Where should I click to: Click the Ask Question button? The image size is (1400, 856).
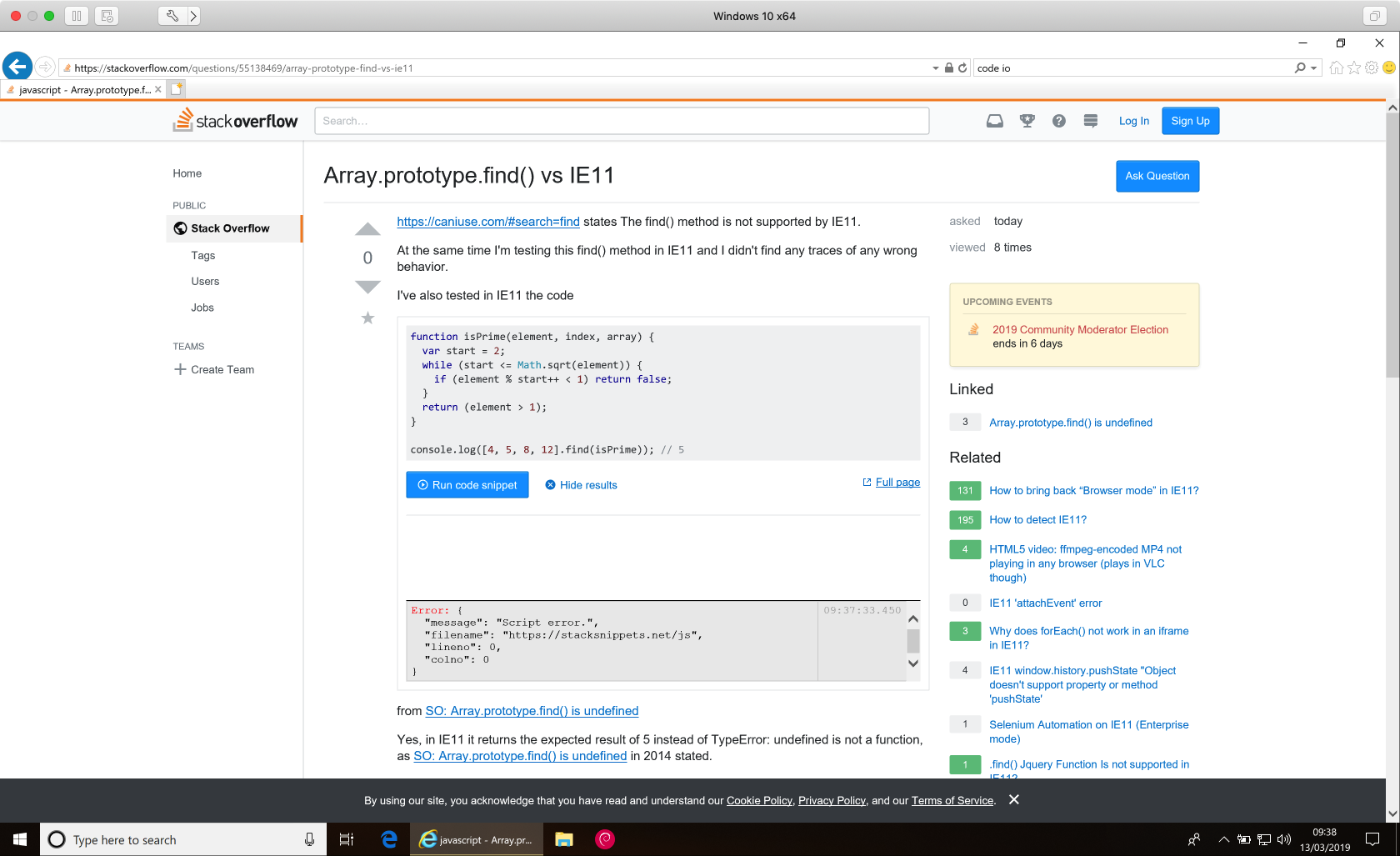click(x=1157, y=176)
